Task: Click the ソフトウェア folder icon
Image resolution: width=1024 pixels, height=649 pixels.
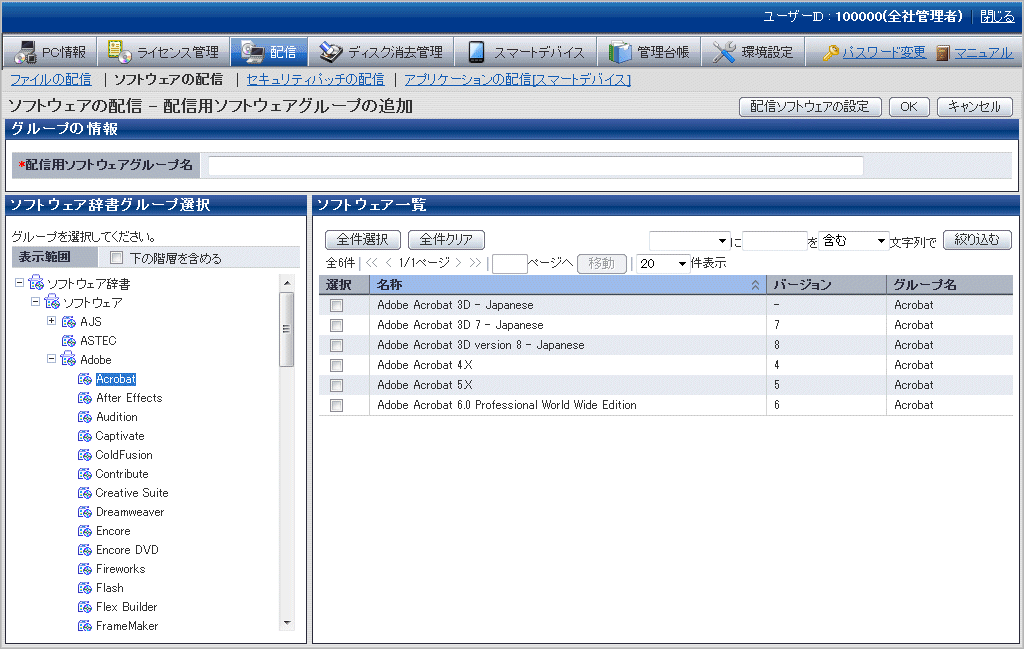Action: (x=52, y=302)
